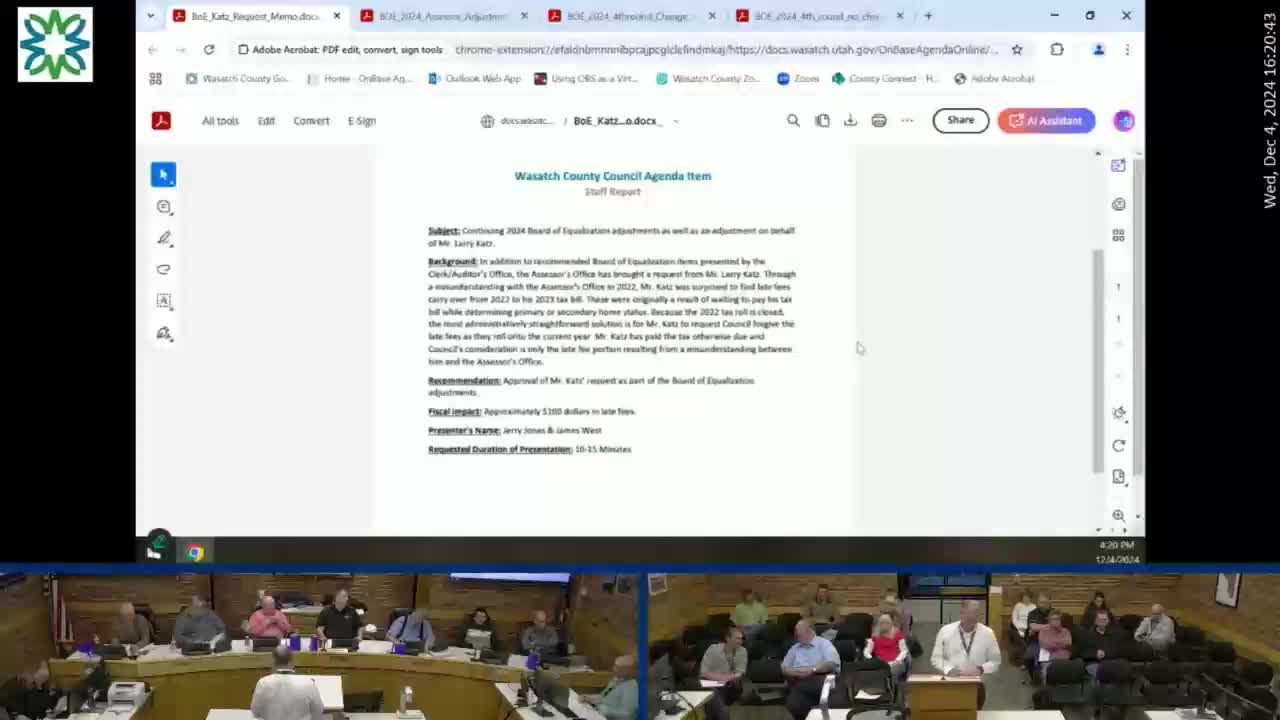The width and height of the screenshot is (1280, 720).
Task: Open Chrome from the Windows taskbar
Action: tap(195, 552)
